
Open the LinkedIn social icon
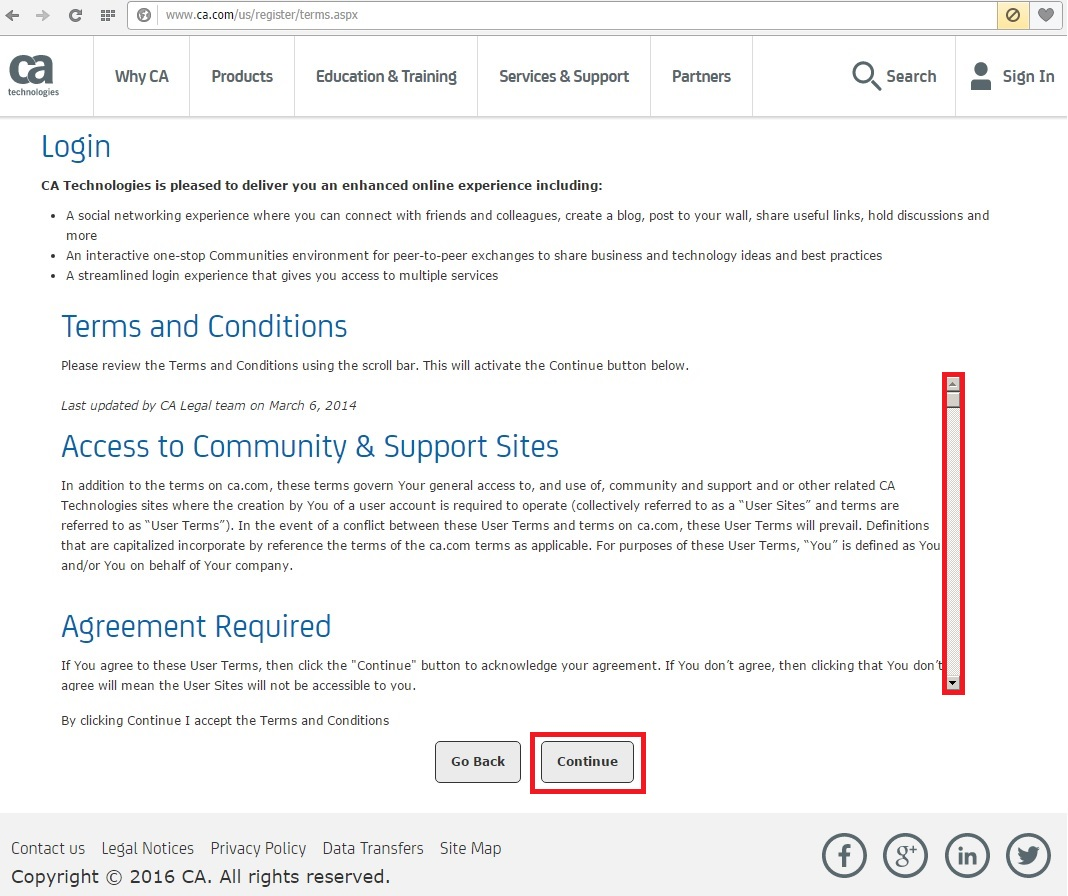(967, 855)
